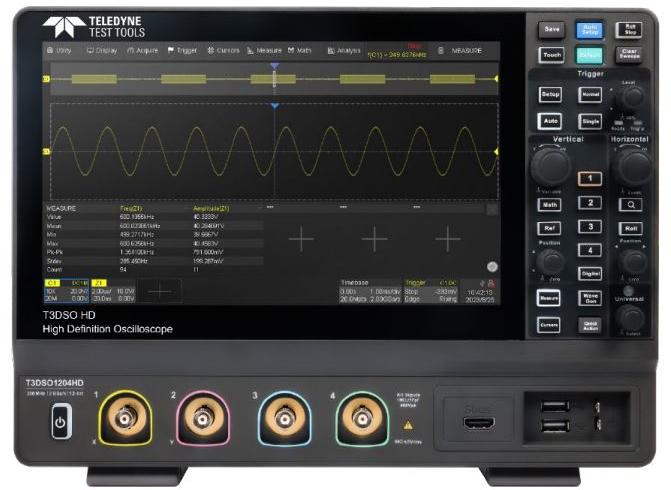Open Measure in the on-screen menu bar
Viewport: 671px width, 490px height.
click(264, 50)
